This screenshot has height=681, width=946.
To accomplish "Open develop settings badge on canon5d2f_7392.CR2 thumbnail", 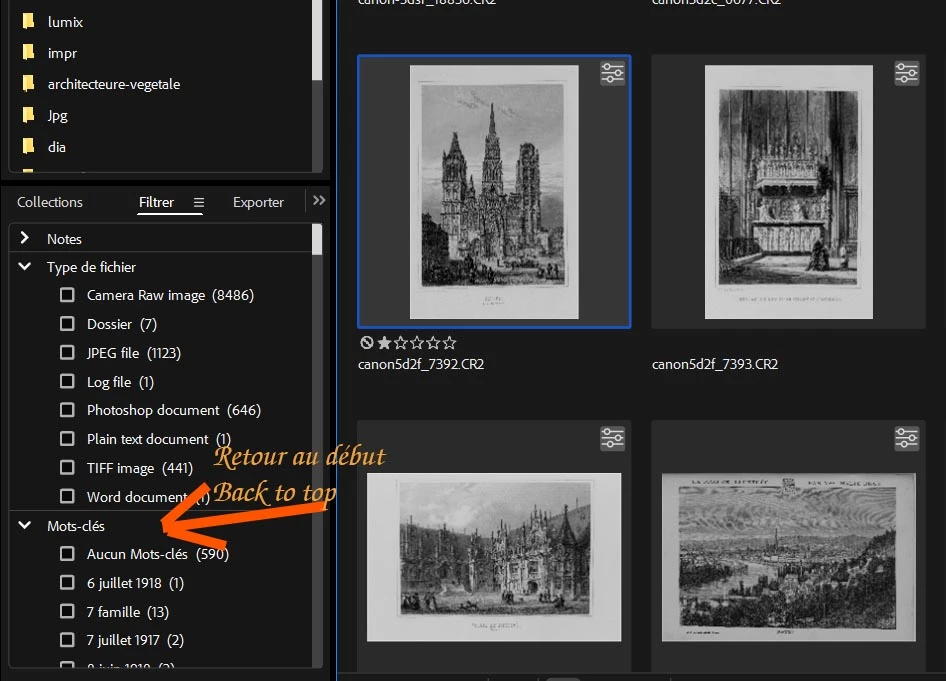I will point(612,73).
